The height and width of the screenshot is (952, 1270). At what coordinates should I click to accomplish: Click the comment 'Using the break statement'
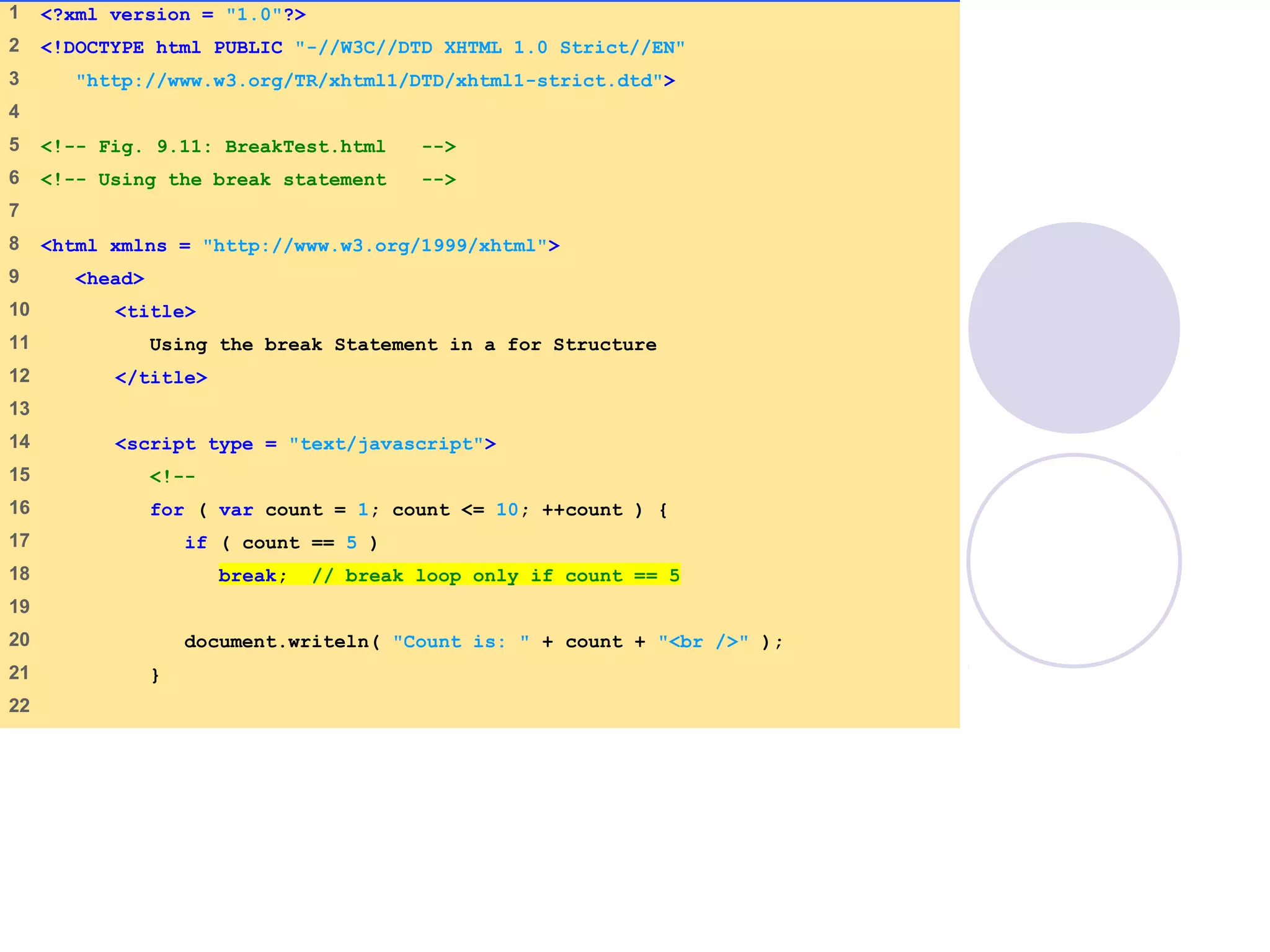[x=248, y=180]
